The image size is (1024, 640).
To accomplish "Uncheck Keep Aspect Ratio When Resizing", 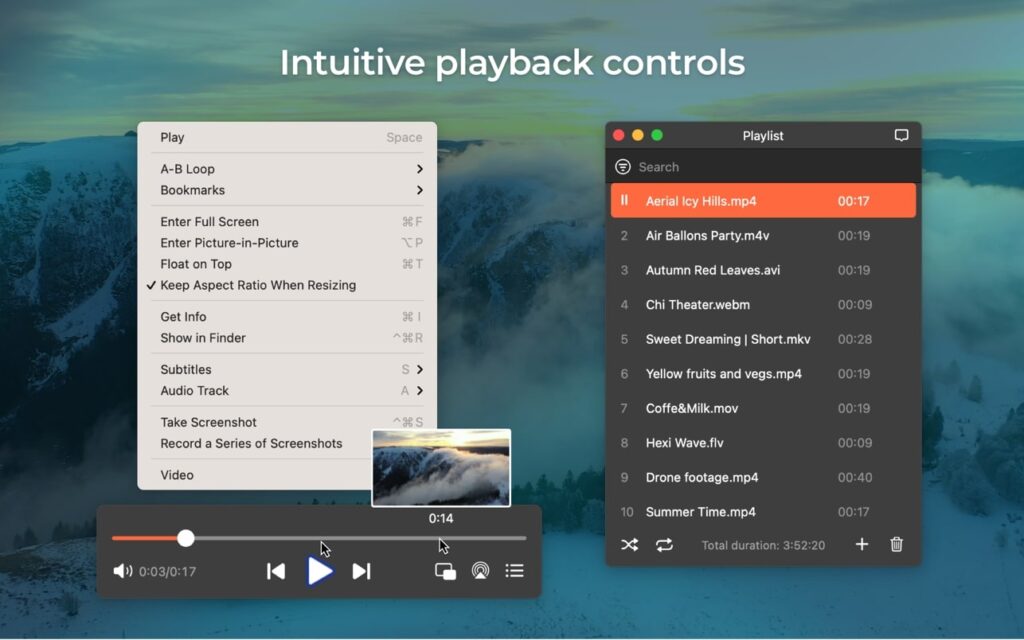I will point(257,285).
